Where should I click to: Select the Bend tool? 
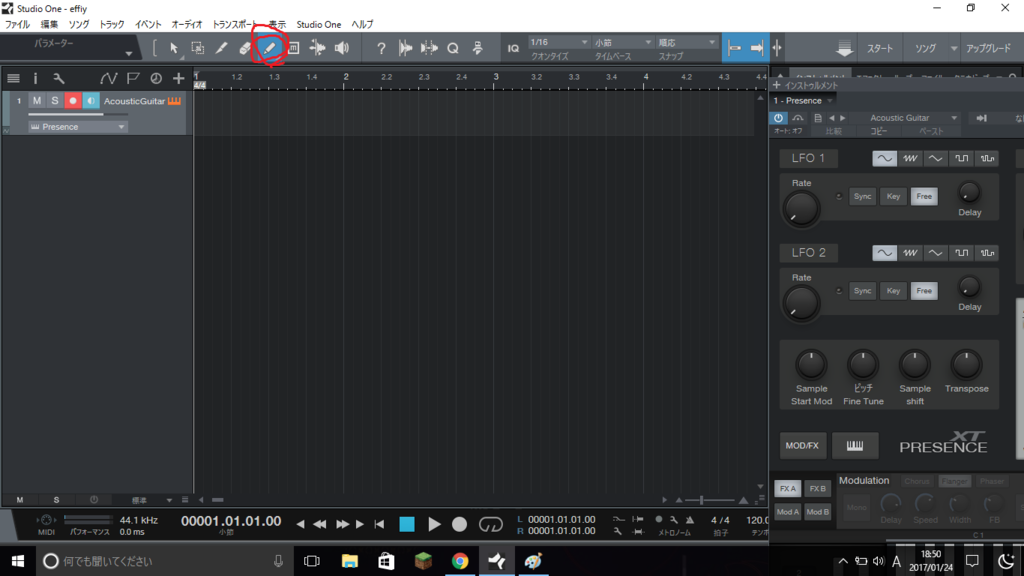pyautogui.click(x=317, y=48)
